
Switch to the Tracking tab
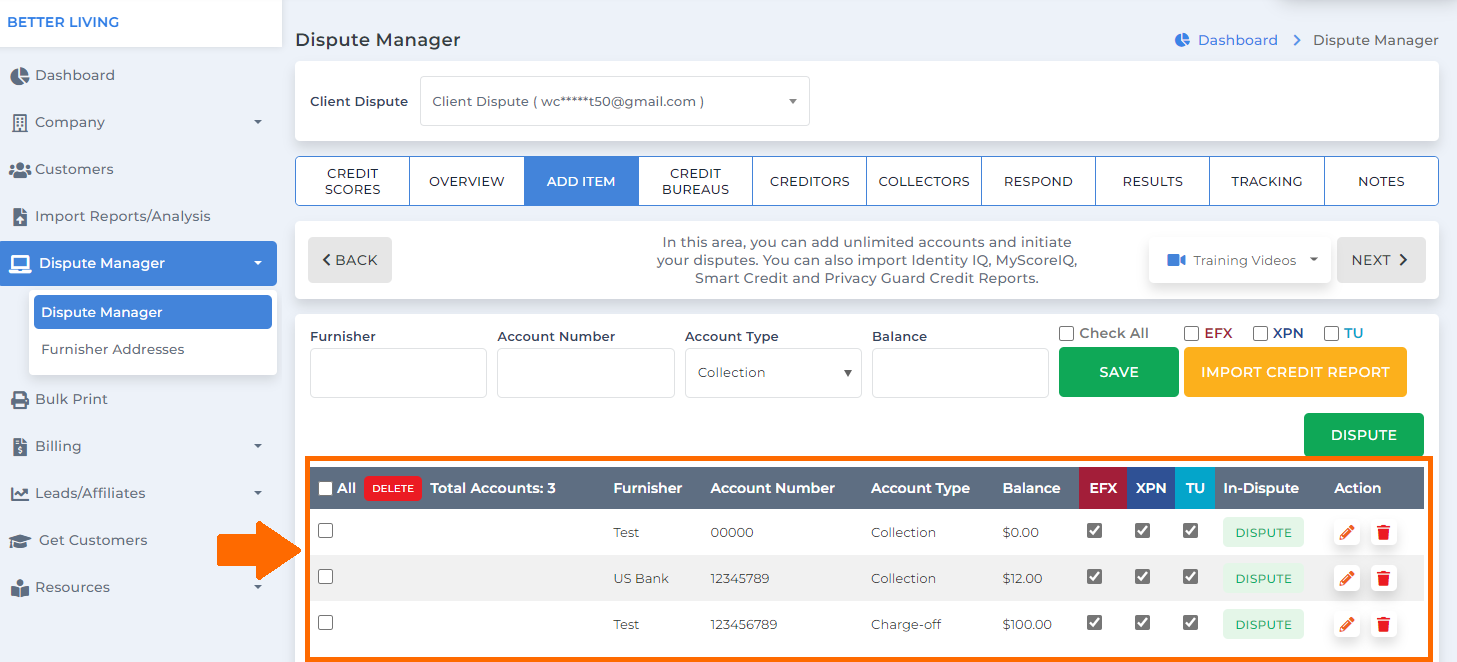click(x=1267, y=182)
